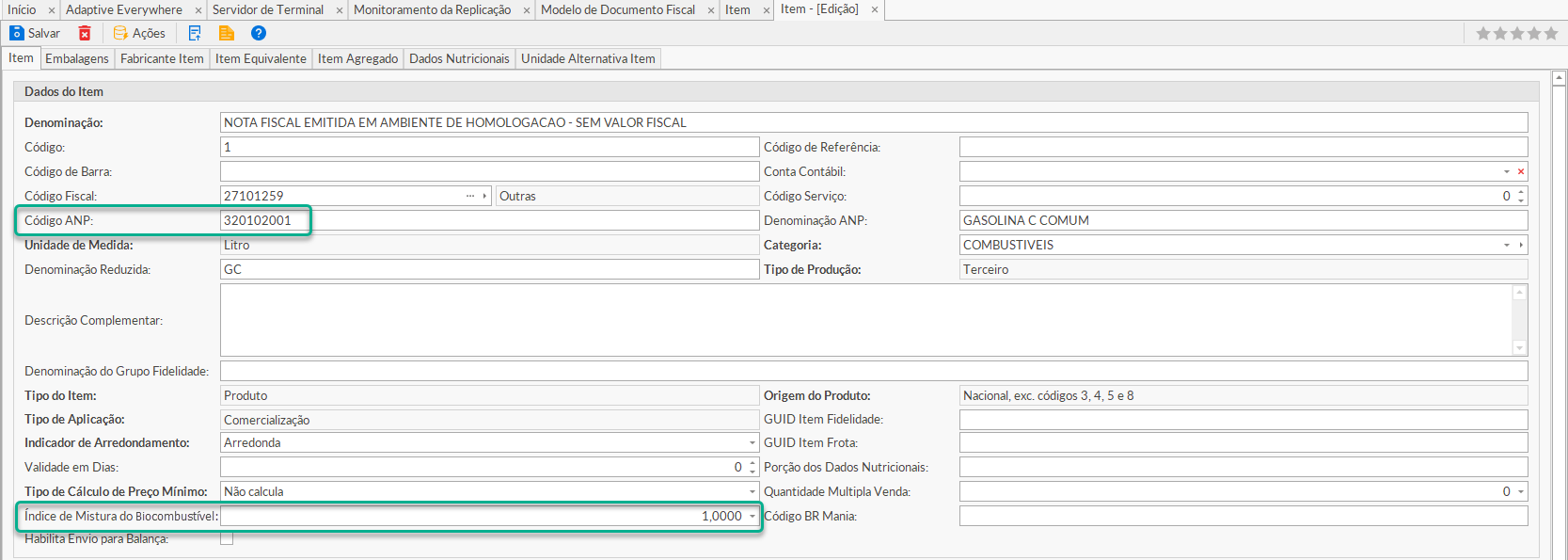
Task: Click Denominação Reduzida field GC
Action: pos(489,269)
